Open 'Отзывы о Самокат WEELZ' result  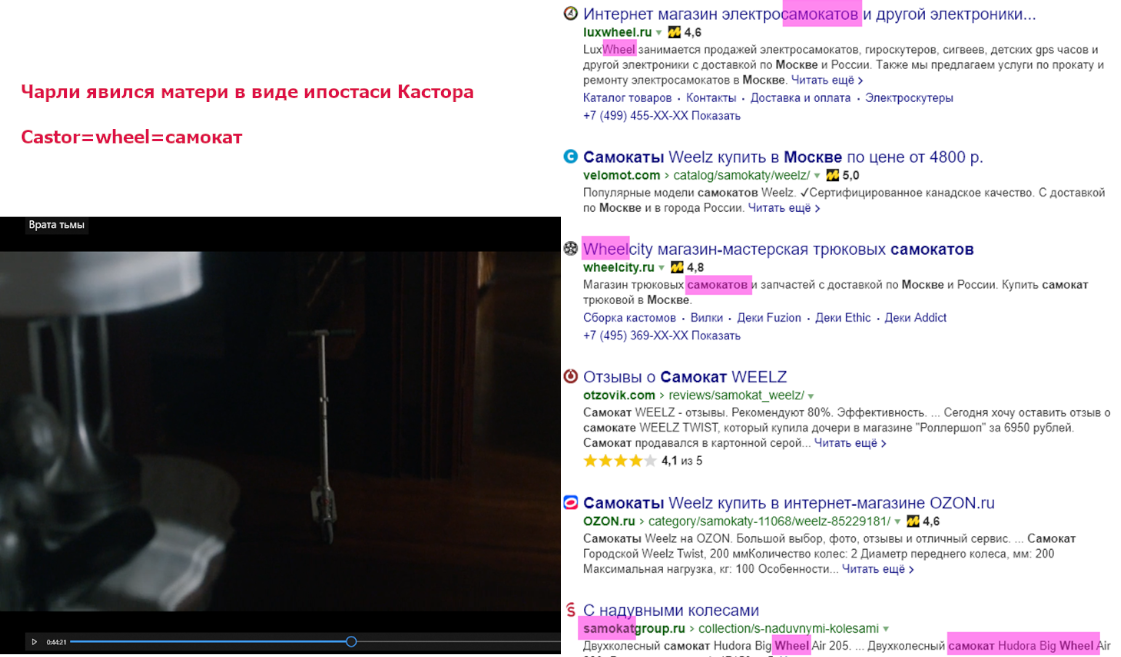click(x=685, y=377)
